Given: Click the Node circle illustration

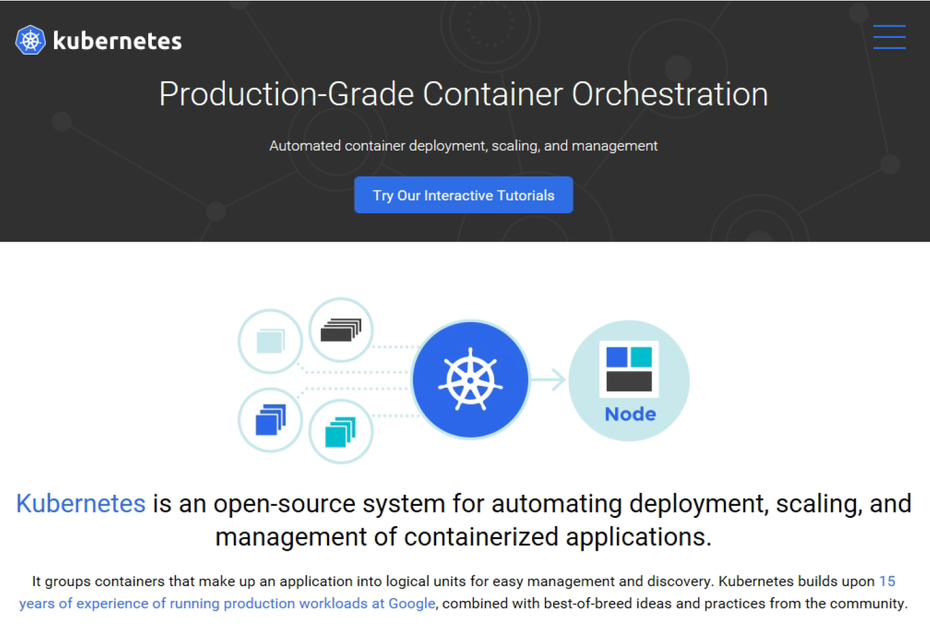Looking at the screenshot, I should 629,380.
